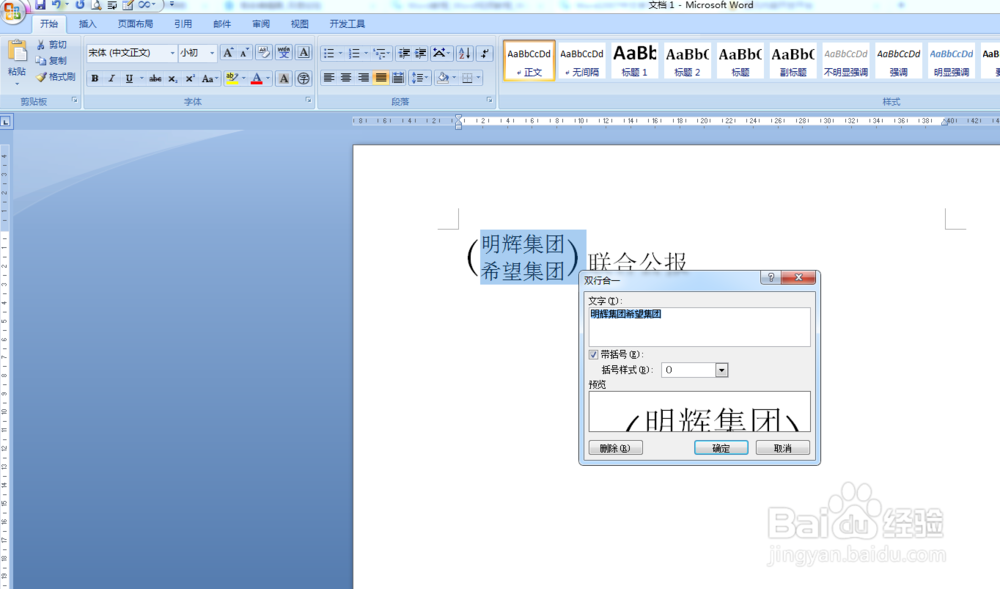1000x589 pixels.
Task: Cut selection with 剪切
Action: [x=51, y=45]
